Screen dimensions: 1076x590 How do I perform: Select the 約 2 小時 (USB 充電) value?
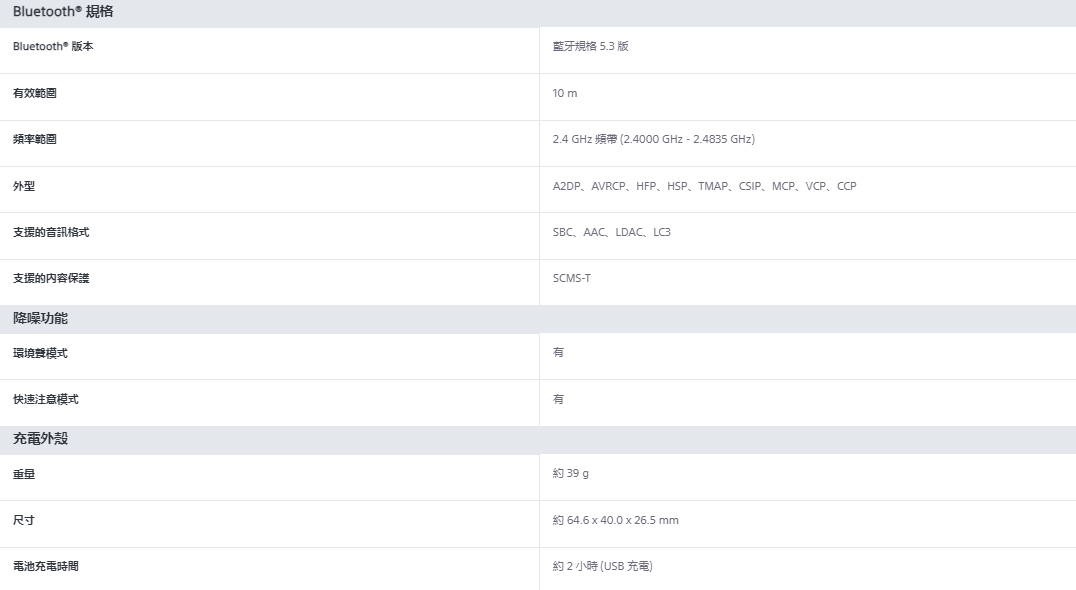tap(602, 567)
